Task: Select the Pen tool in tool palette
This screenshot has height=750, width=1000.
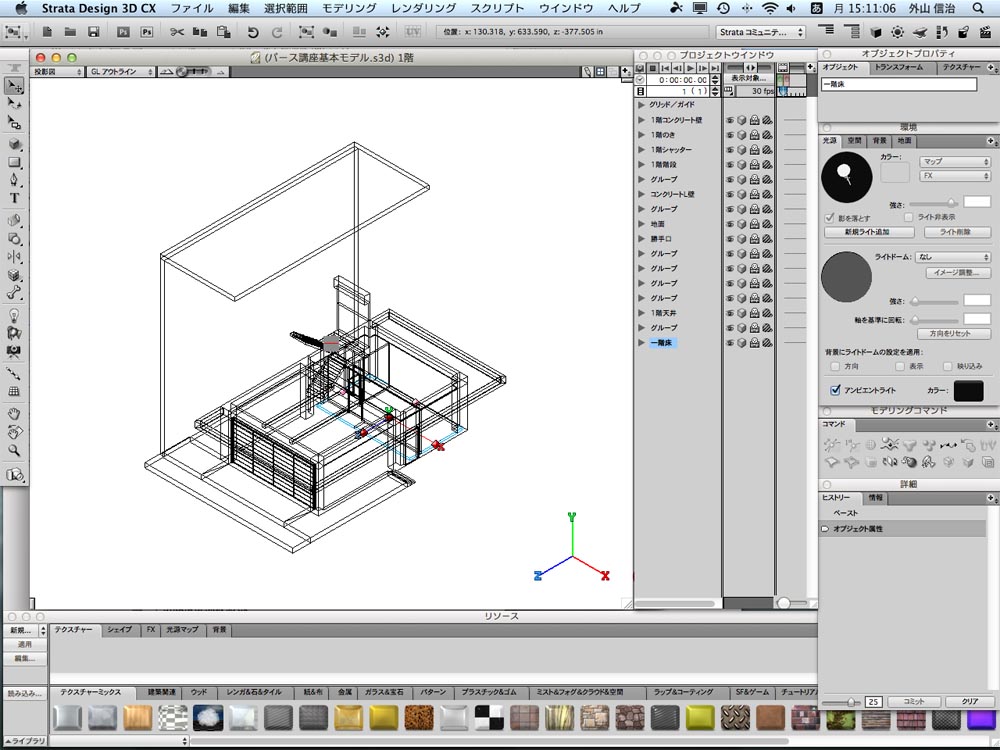Action: coord(14,180)
